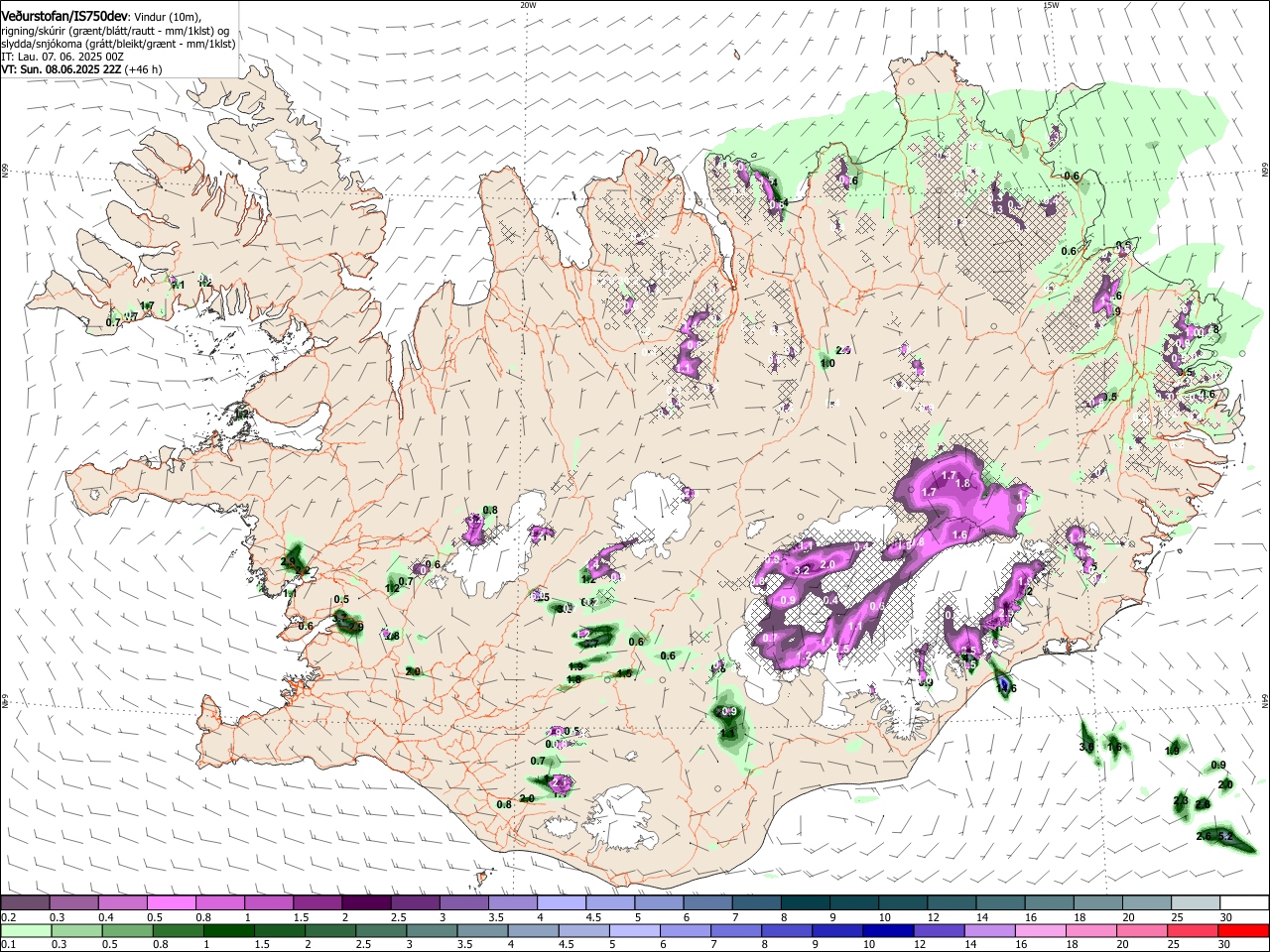Select the dark teal 8 snow legend swatch
1270x952 pixels.
(804, 903)
